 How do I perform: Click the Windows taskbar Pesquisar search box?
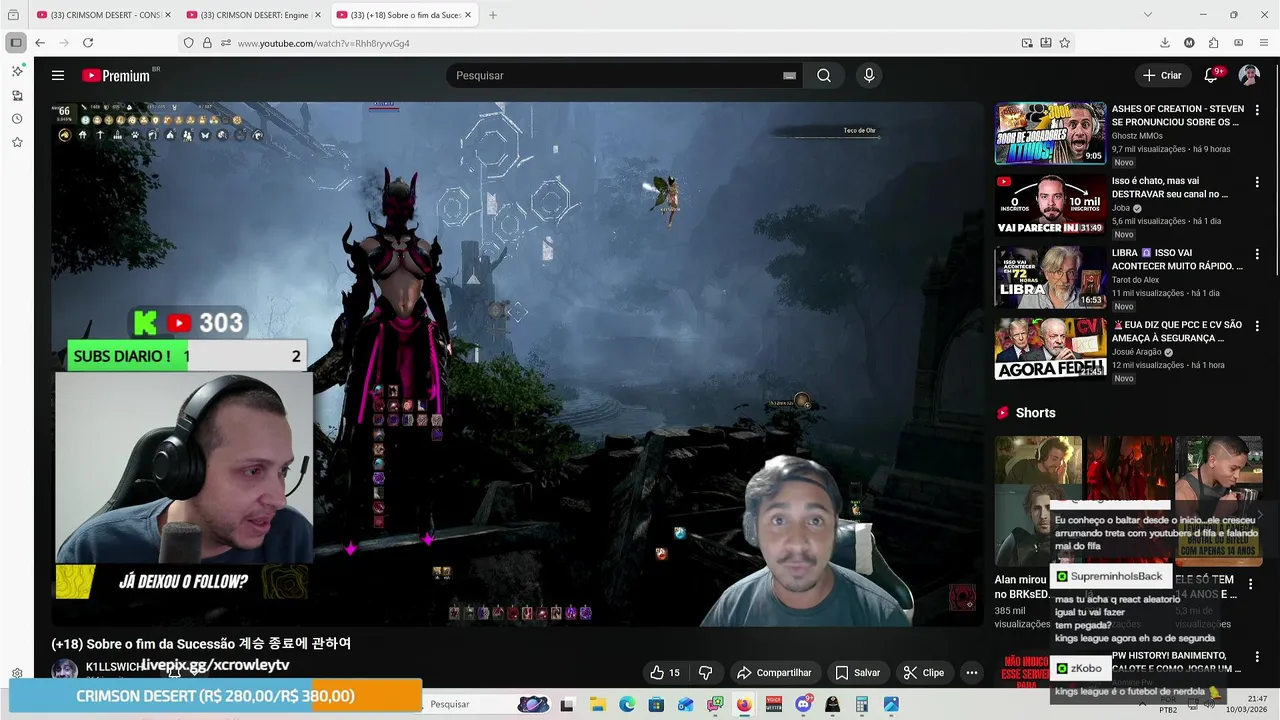[x=487, y=704]
